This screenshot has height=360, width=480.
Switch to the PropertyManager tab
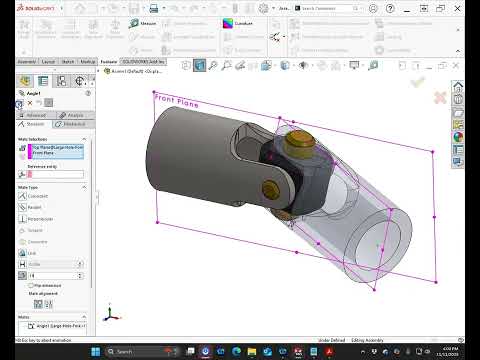[43, 81]
